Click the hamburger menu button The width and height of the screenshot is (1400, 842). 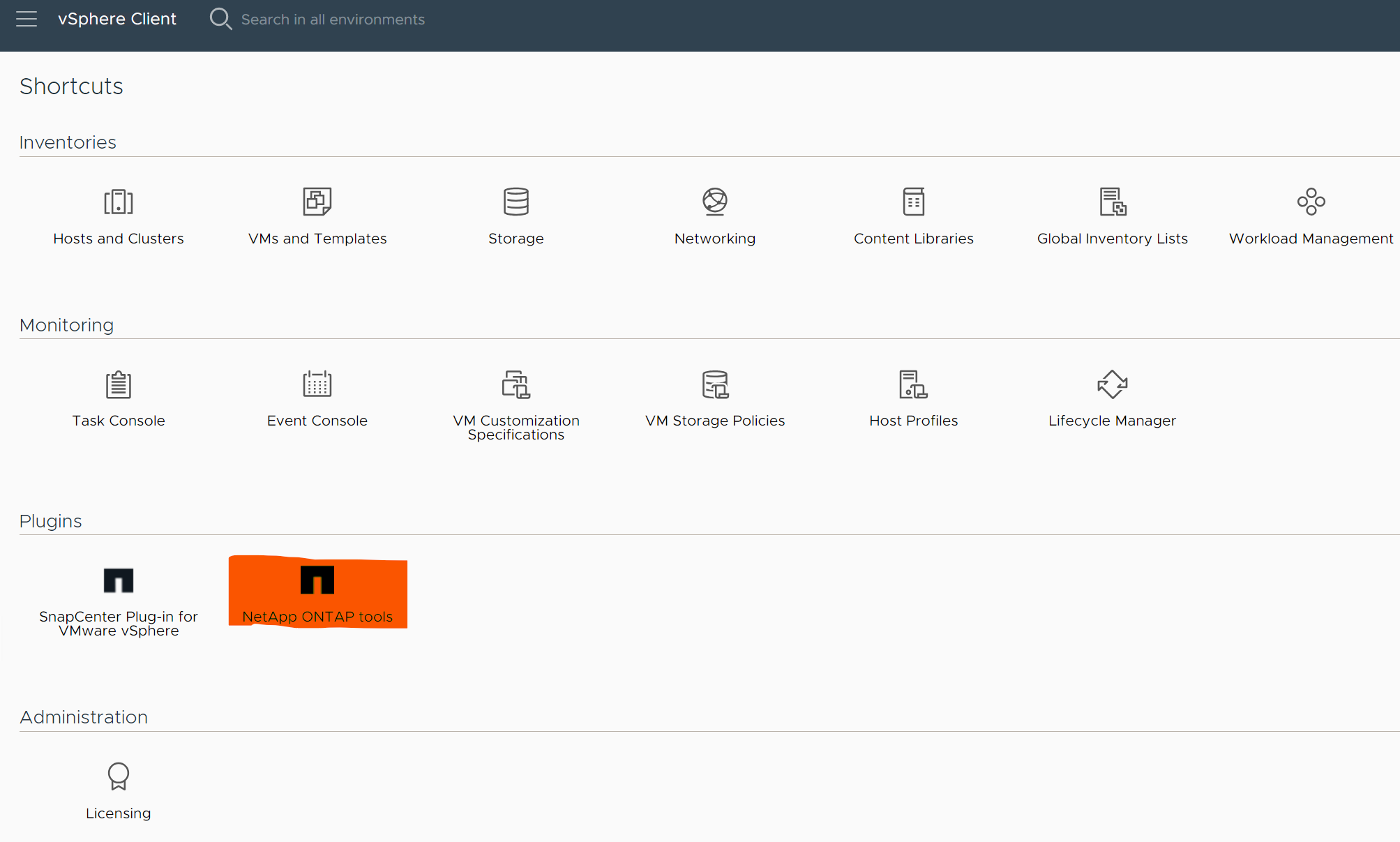(27, 19)
